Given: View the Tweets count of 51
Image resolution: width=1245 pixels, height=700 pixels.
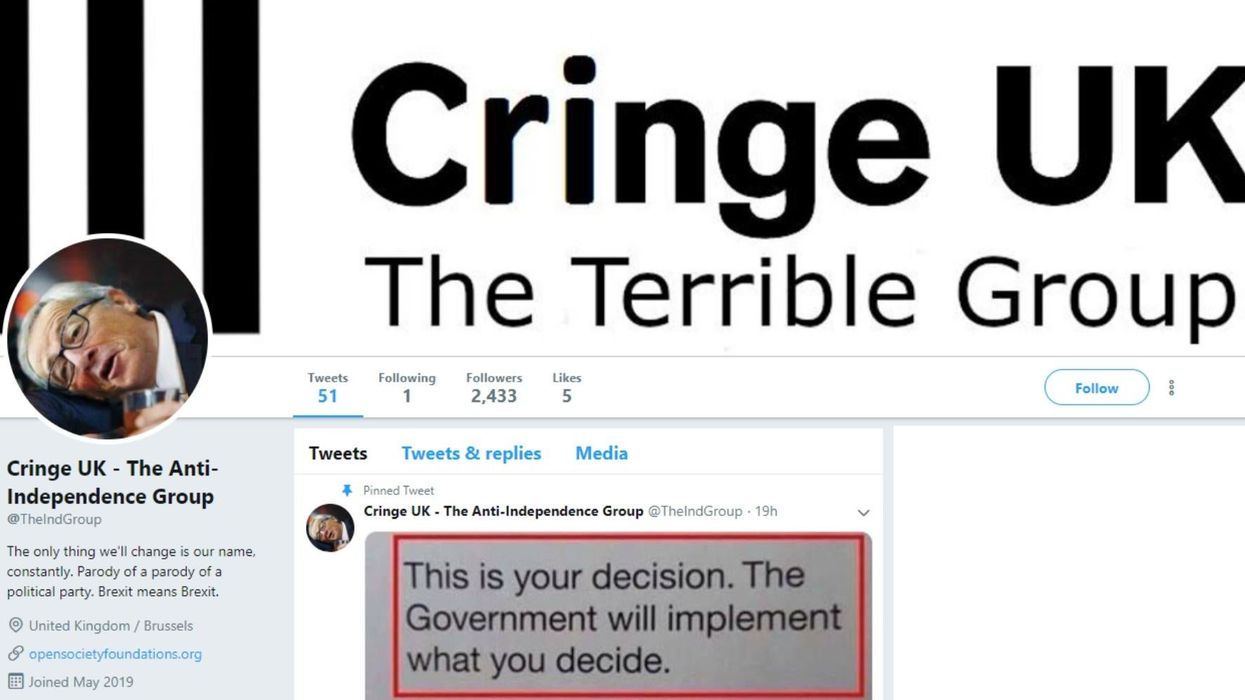Looking at the screenshot, I should pos(328,388).
